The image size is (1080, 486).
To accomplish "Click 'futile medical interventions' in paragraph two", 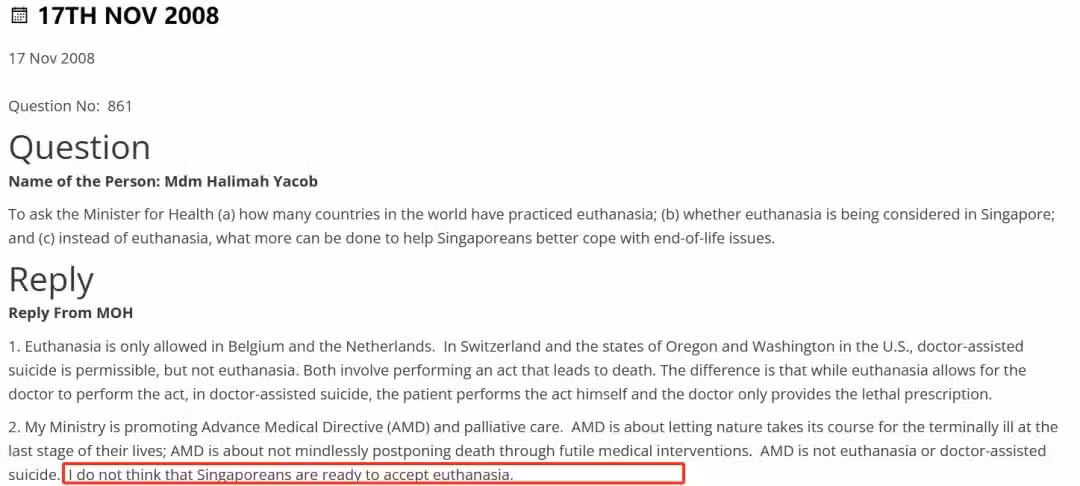I will coord(658,452).
